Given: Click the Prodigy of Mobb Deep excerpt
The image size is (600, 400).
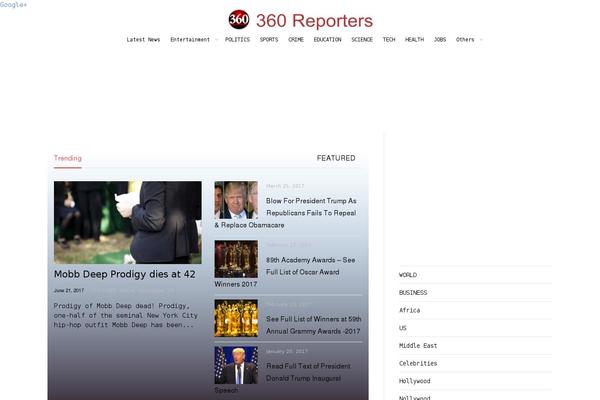Looking at the screenshot, I should click(x=126, y=315).
